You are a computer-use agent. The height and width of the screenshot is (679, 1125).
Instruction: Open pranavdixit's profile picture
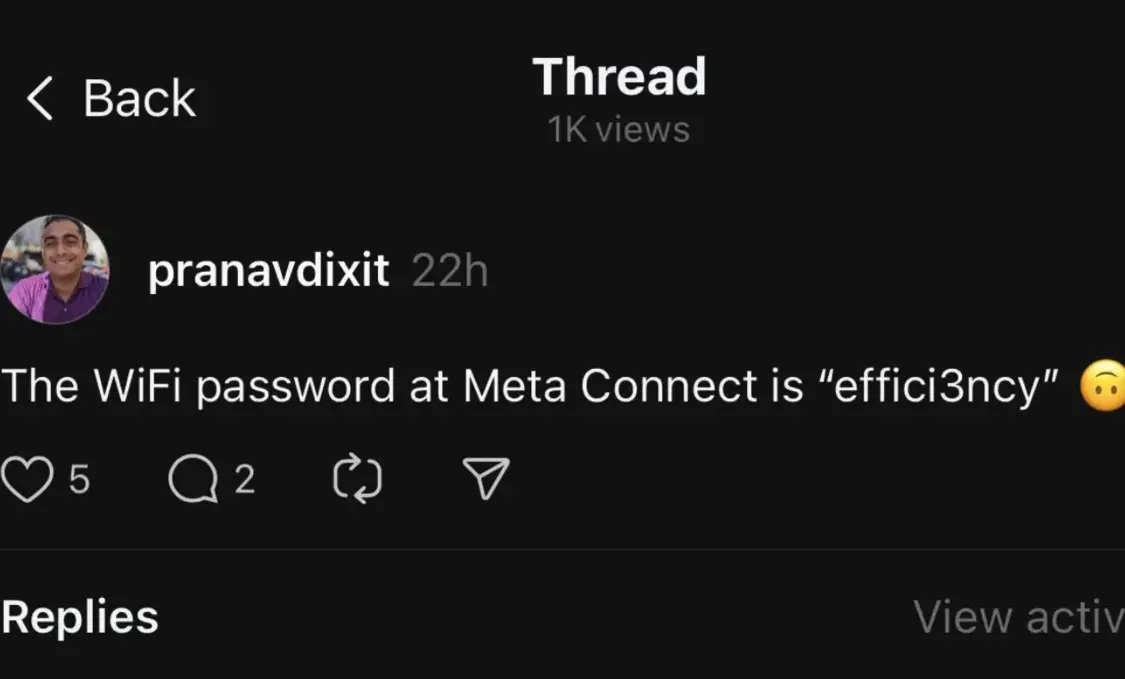click(55, 269)
